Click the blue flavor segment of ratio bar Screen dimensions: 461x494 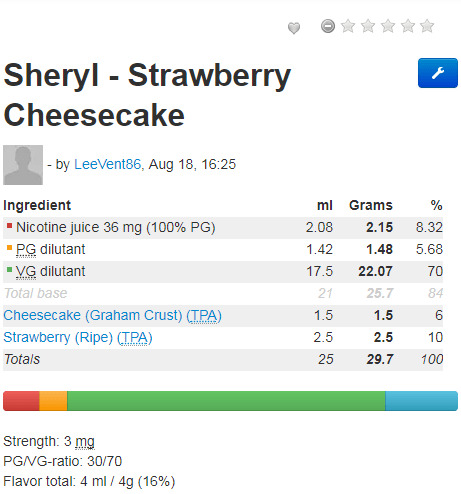(x=421, y=401)
